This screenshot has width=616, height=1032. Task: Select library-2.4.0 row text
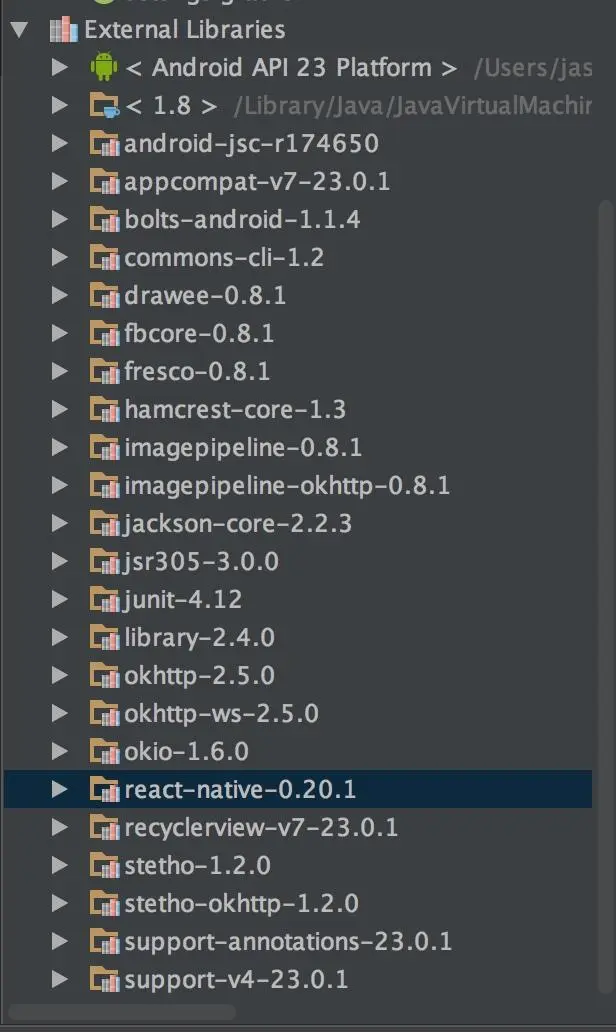point(199,638)
